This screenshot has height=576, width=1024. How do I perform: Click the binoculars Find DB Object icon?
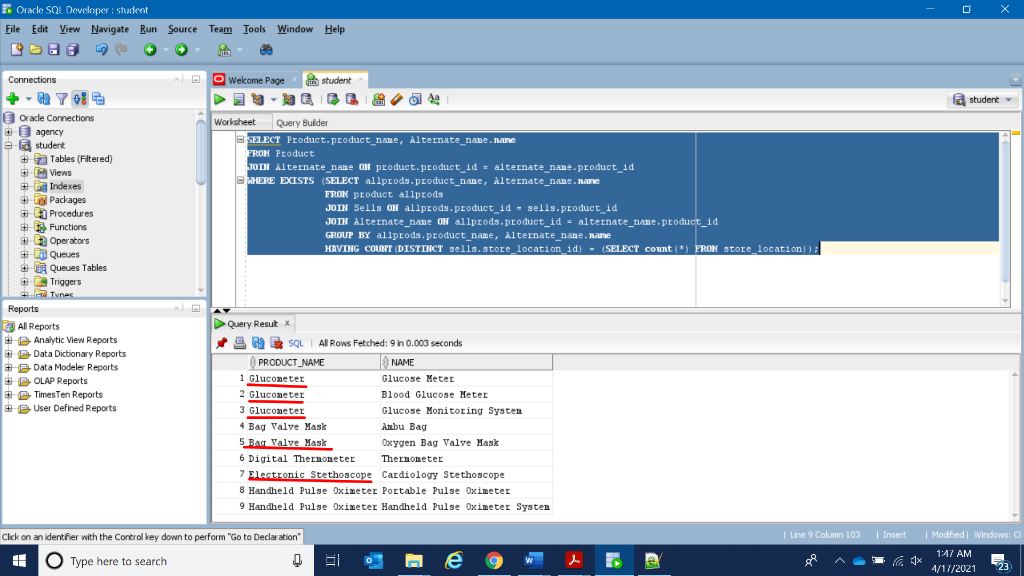(x=266, y=50)
